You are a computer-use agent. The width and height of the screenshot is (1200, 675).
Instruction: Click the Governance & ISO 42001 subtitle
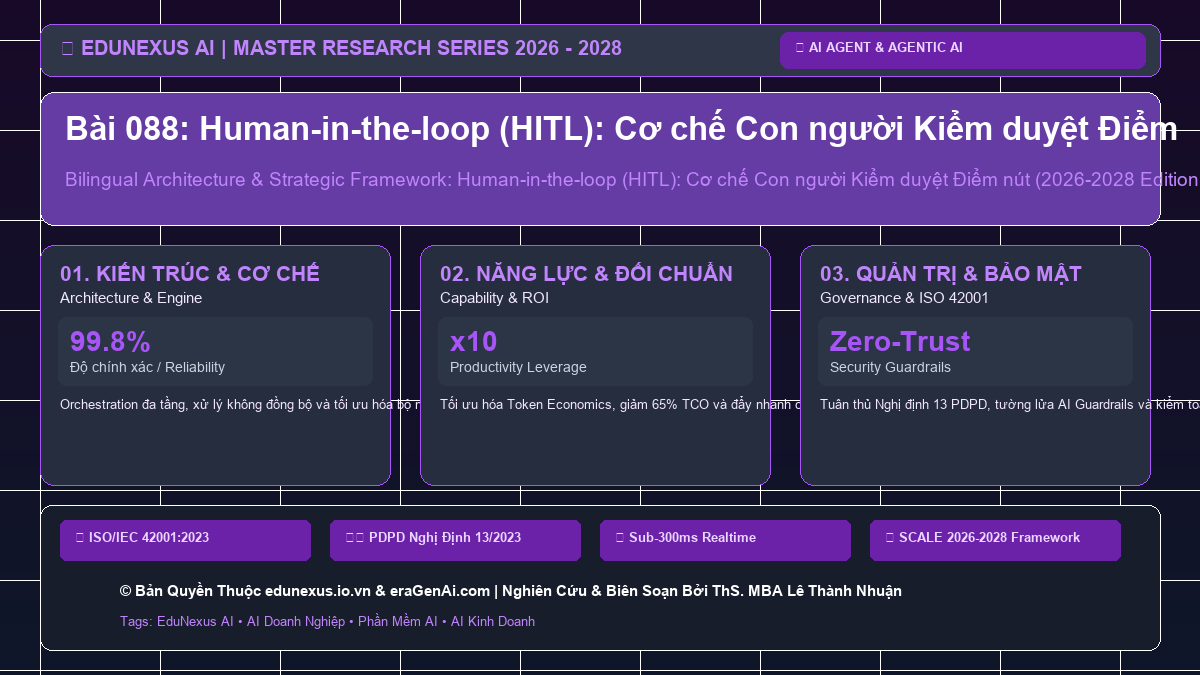pyautogui.click(x=904, y=298)
